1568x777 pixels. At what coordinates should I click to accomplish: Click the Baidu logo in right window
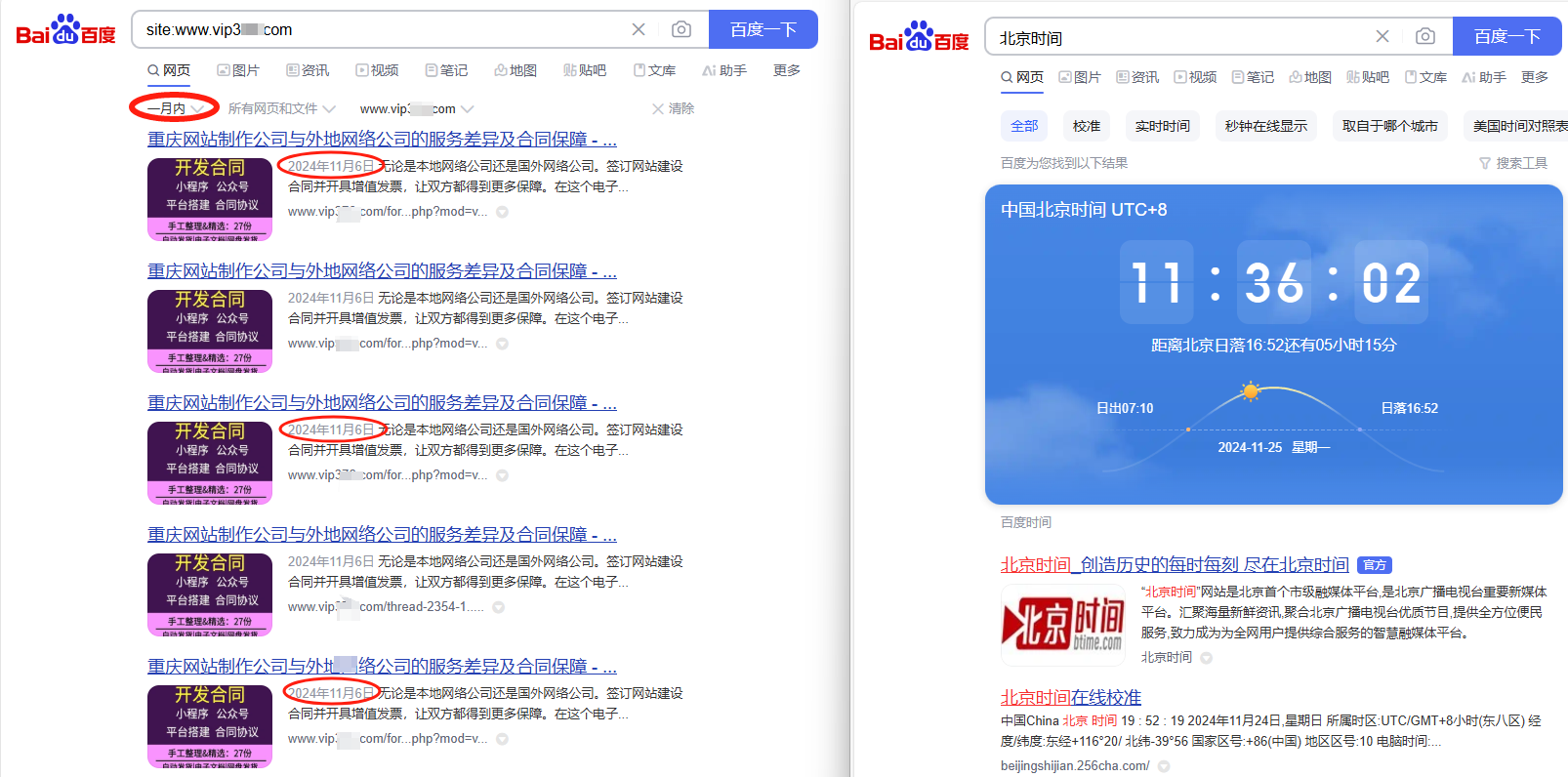coord(919,38)
